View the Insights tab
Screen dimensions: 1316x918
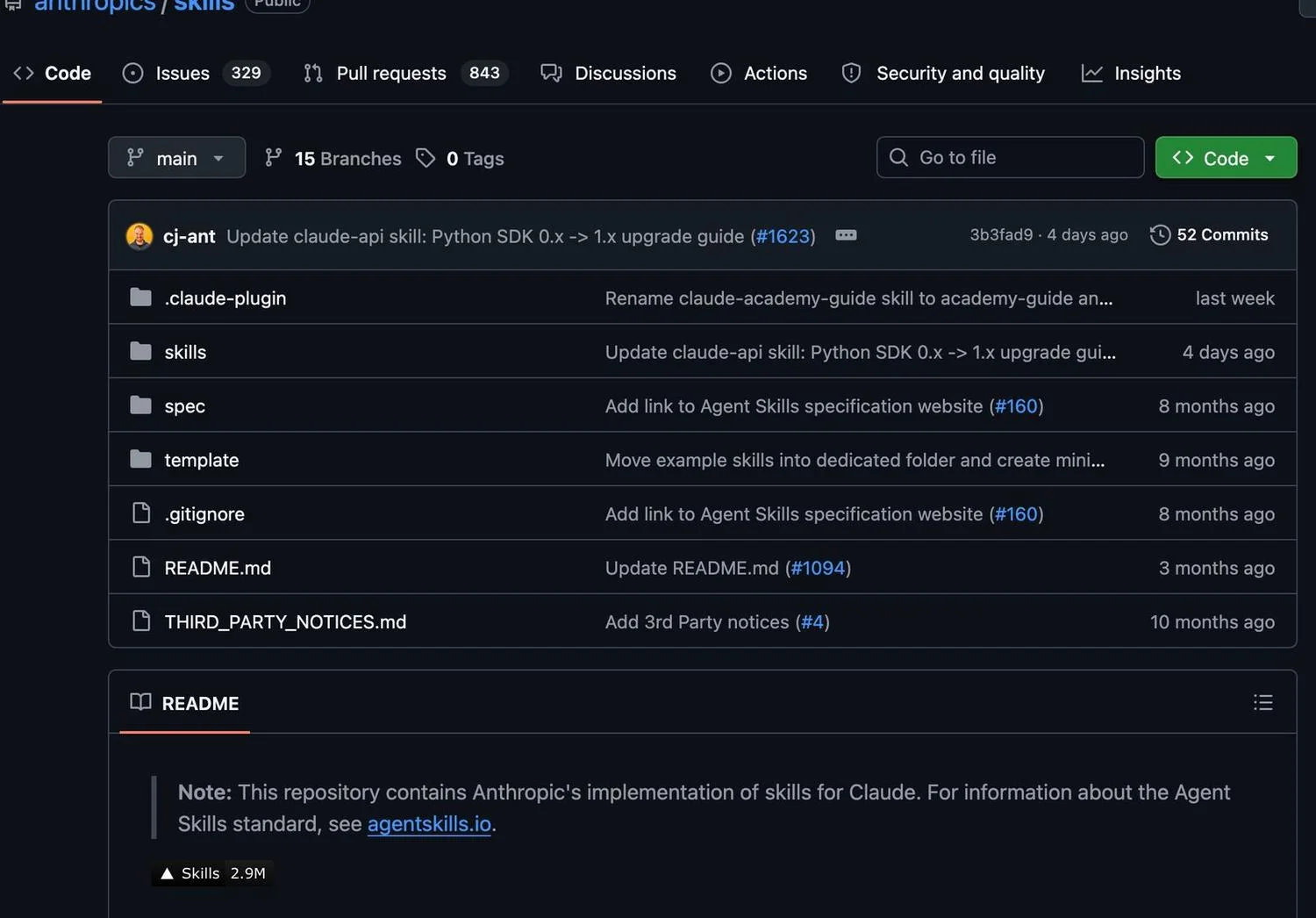tap(1131, 73)
